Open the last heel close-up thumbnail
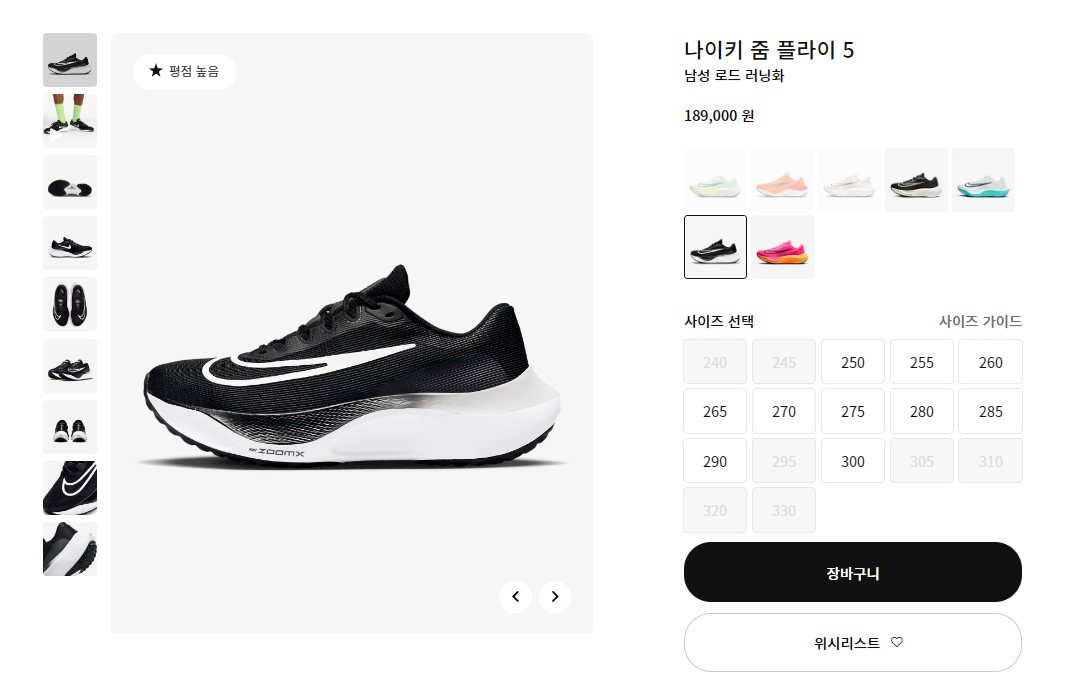1078x690 pixels. pyautogui.click(x=70, y=549)
